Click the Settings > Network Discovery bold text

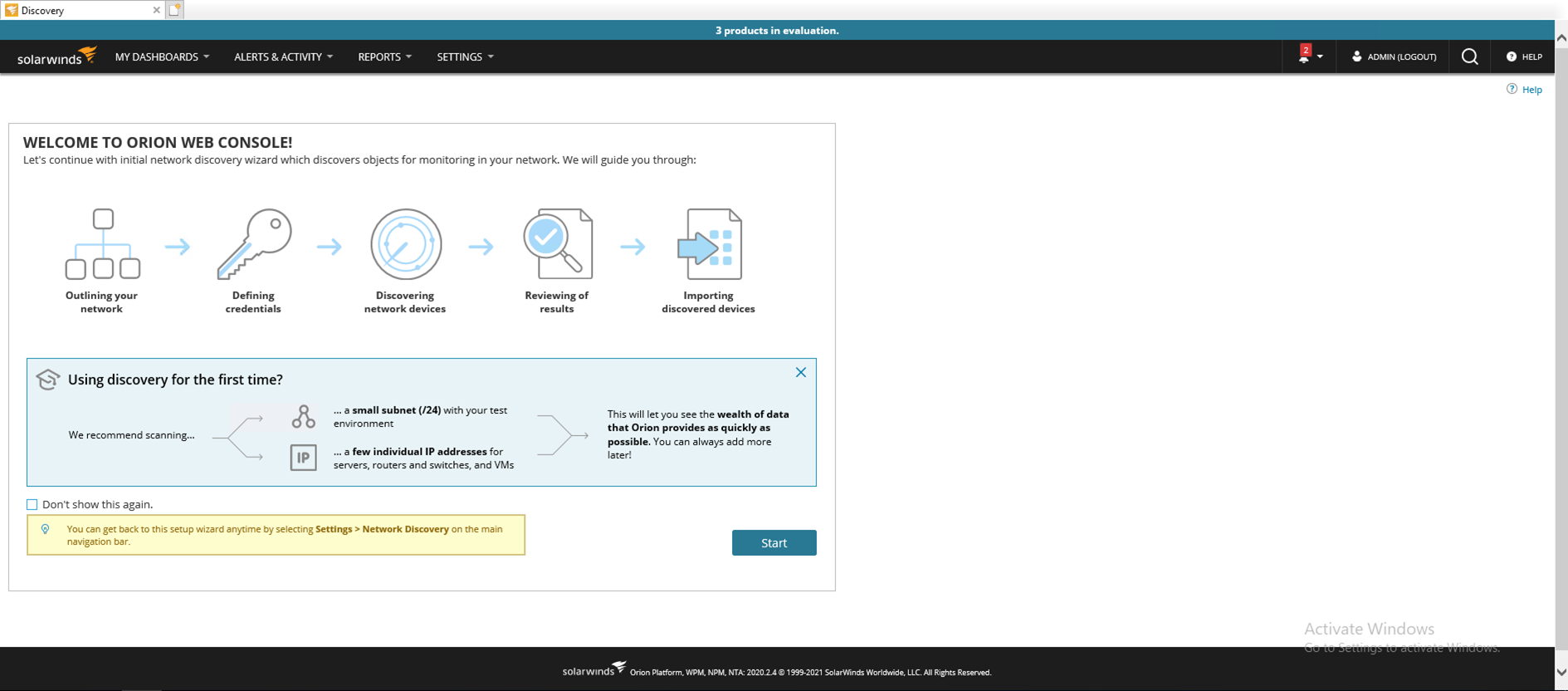[x=382, y=529]
